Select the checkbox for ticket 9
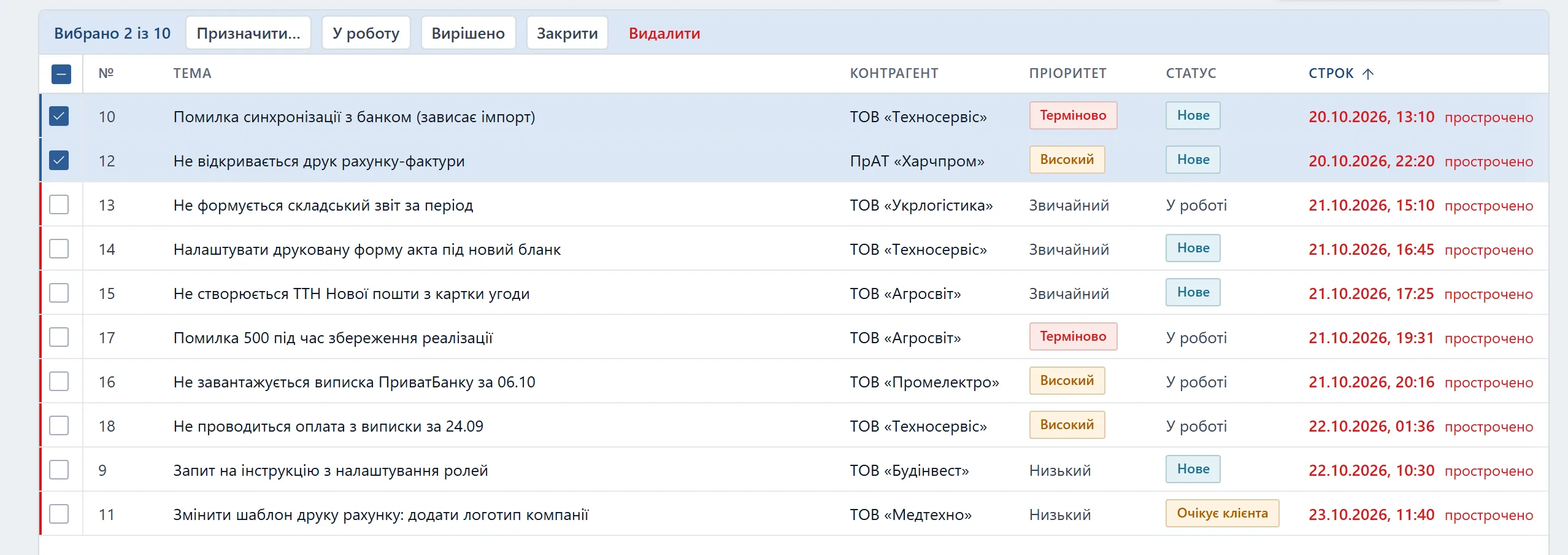Image resolution: width=1568 pixels, height=555 pixels. click(x=59, y=470)
